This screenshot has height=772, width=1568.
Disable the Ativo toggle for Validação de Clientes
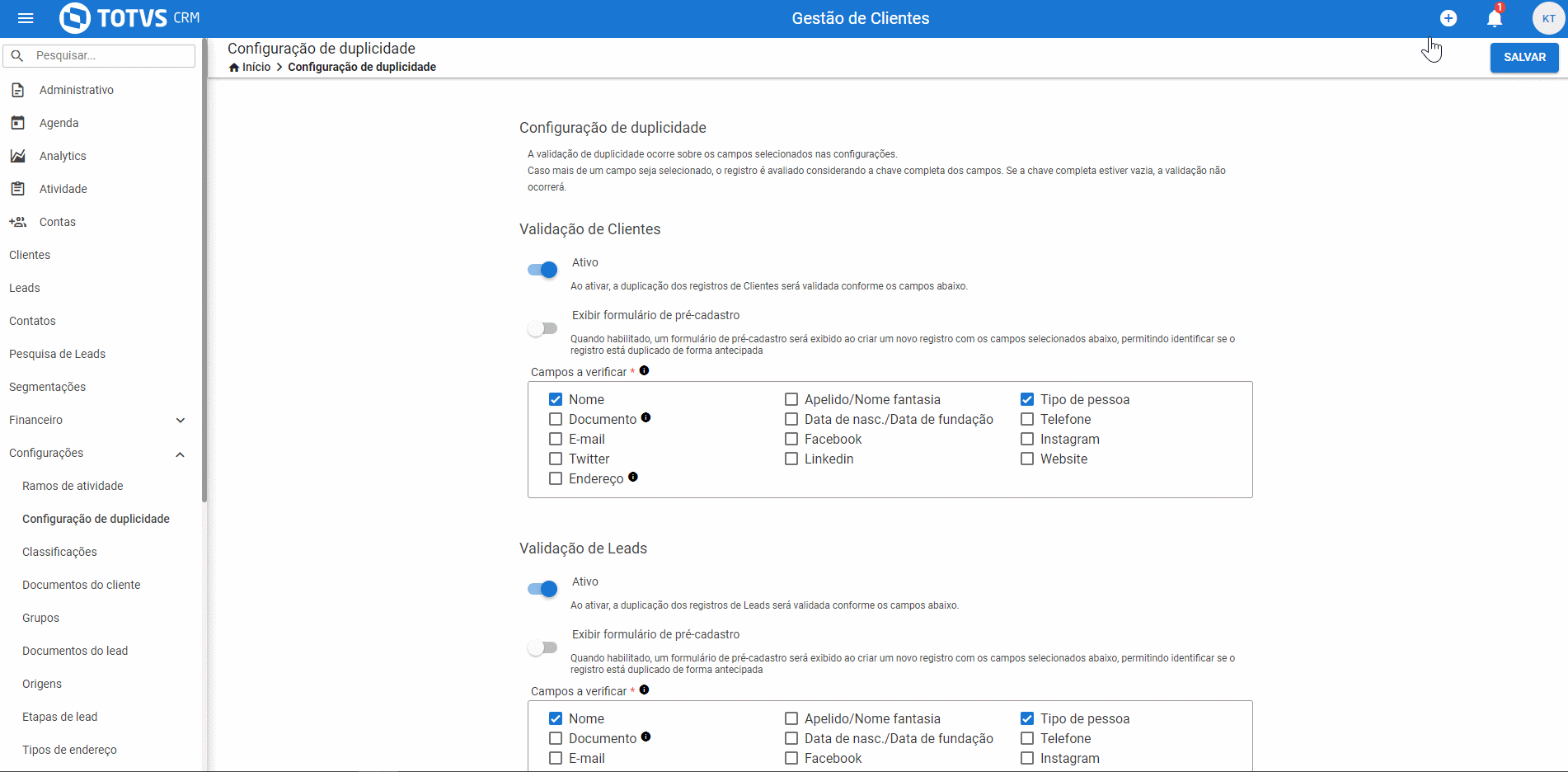pyautogui.click(x=542, y=270)
